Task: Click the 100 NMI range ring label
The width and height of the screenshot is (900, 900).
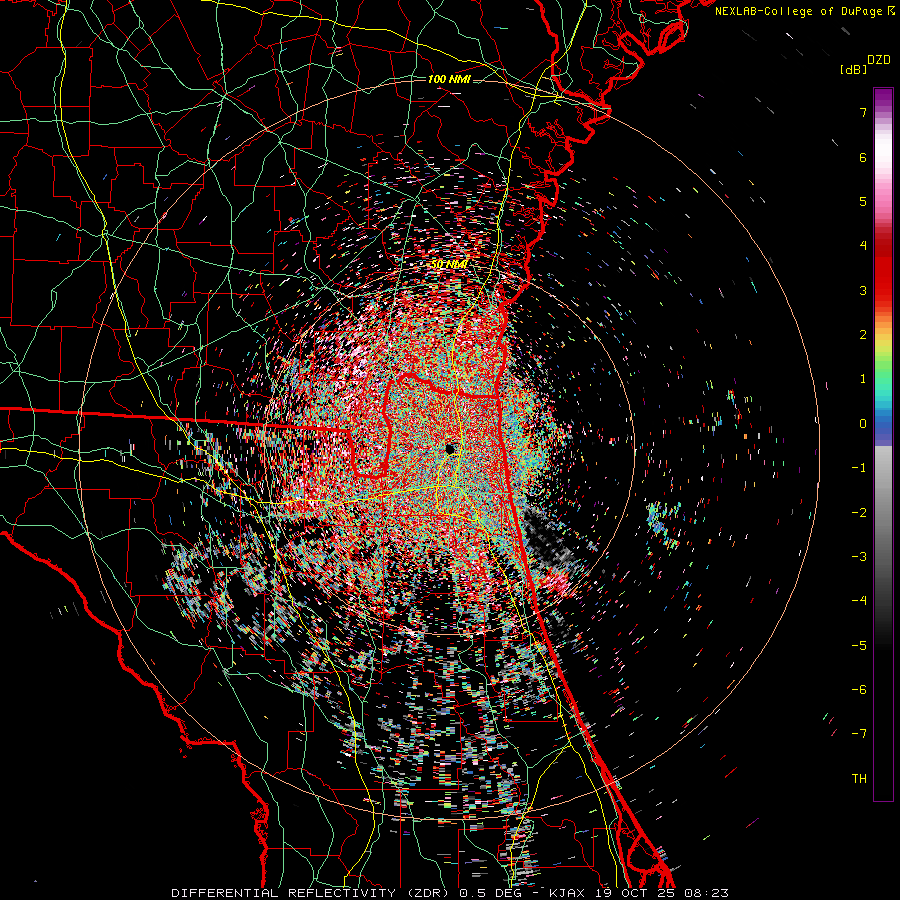Action: pos(449,79)
